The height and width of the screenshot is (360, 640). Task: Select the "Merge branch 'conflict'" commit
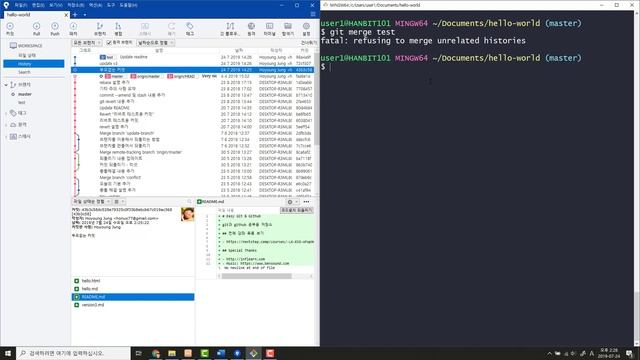click(x=193, y=178)
